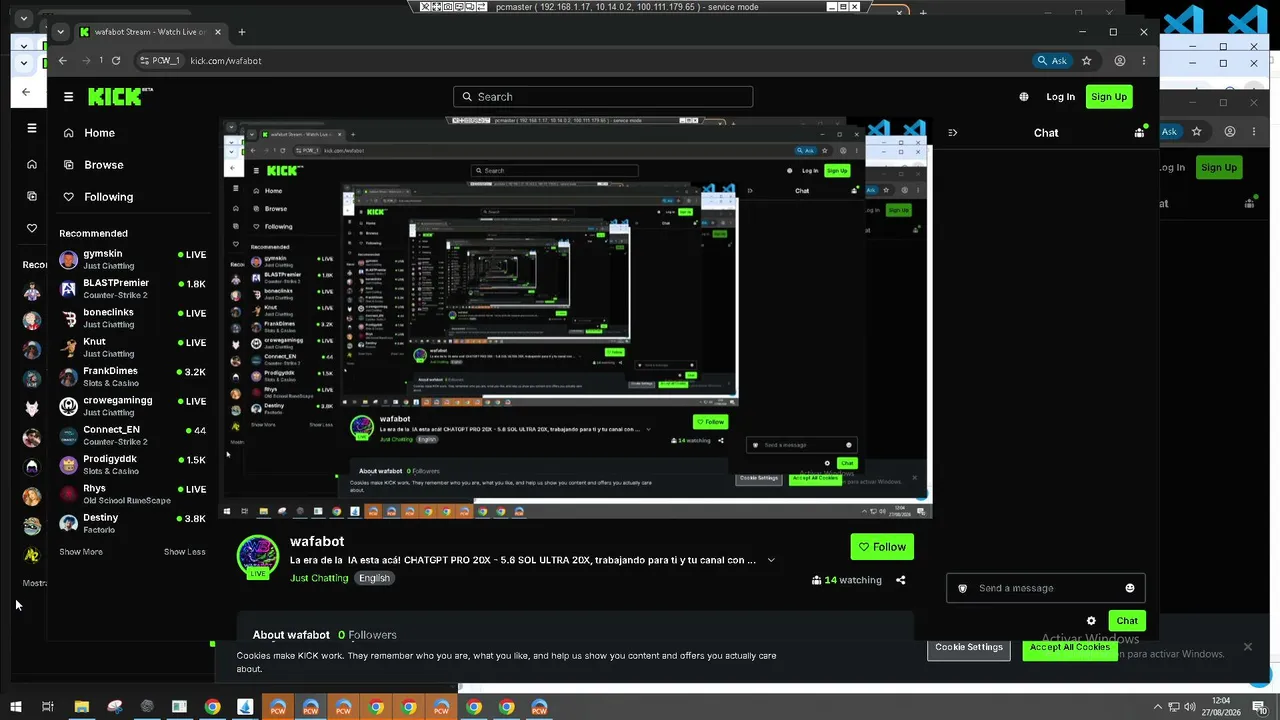Screen dimensions: 1280x720
Task: Go back in the browser
Action: click(62, 61)
